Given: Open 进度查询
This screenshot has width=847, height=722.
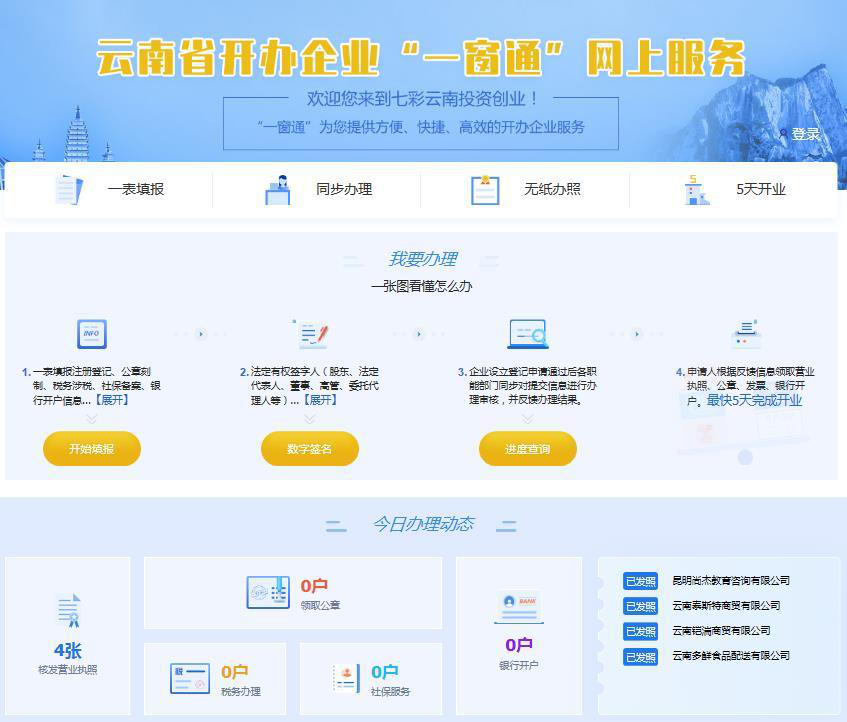Looking at the screenshot, I should (x=527, y=449).
